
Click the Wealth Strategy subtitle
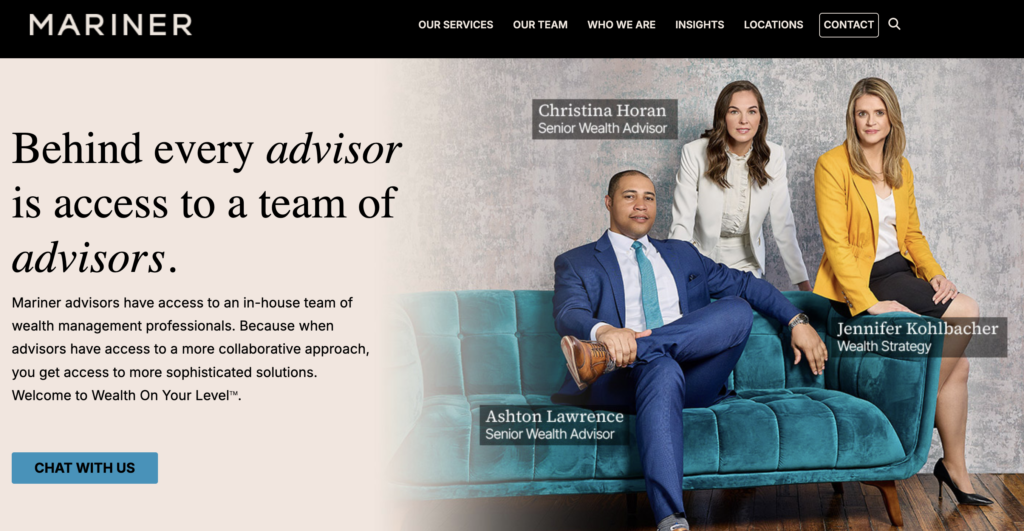click(x=884, y=347)
